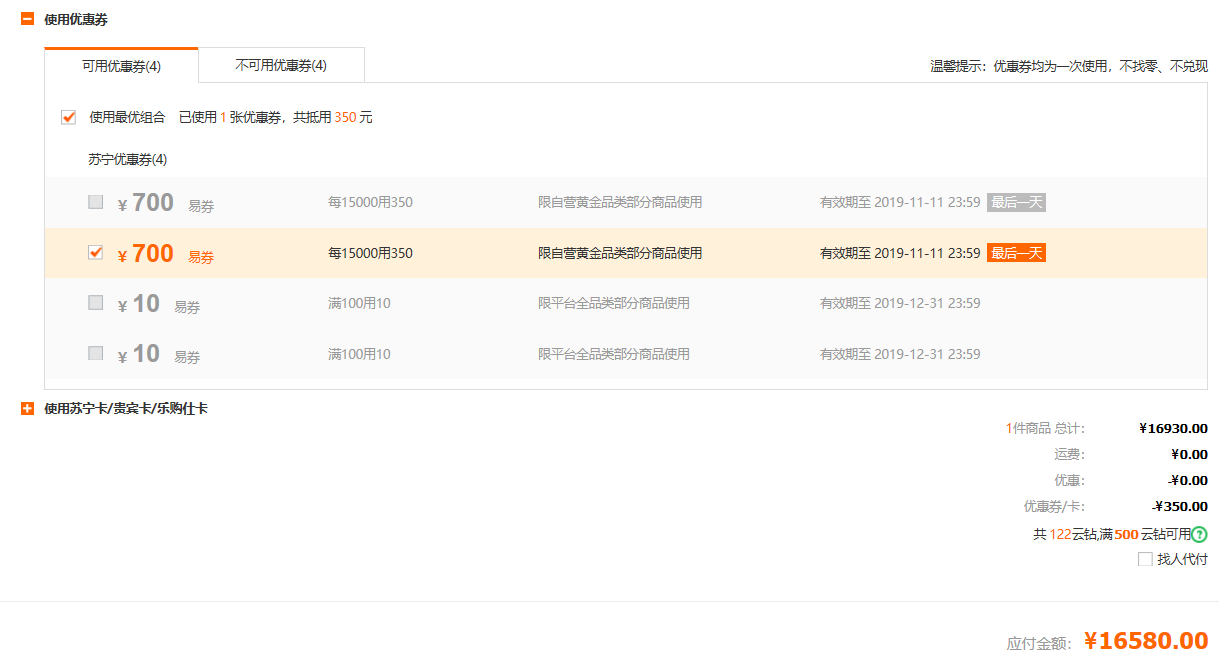The height and width of the screenshot is (663, 1219).
Task: Click 有效期至 2019-11-11 in the highlighted row
Action: [x=900, y=253]
